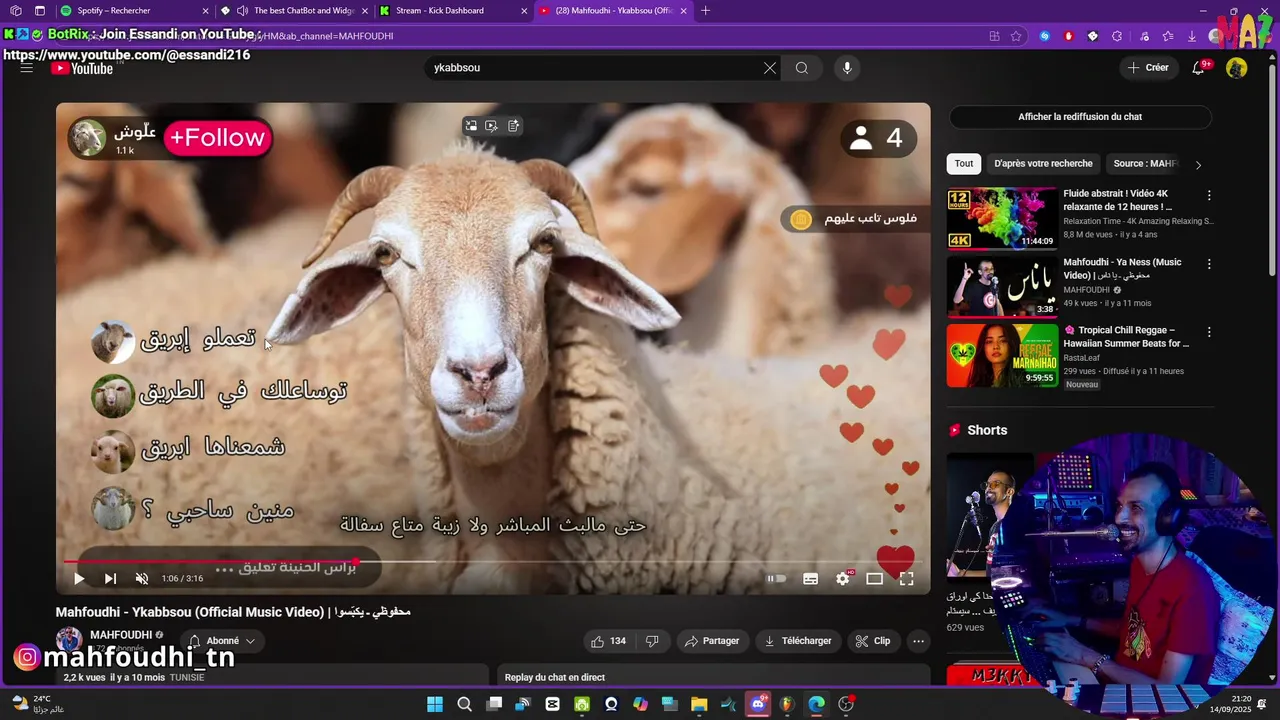The width and height of the screenshot is (1280, 720).
Task: Open Fluide abstrait 12 heures thumbnail
Action: point(1002,218)
